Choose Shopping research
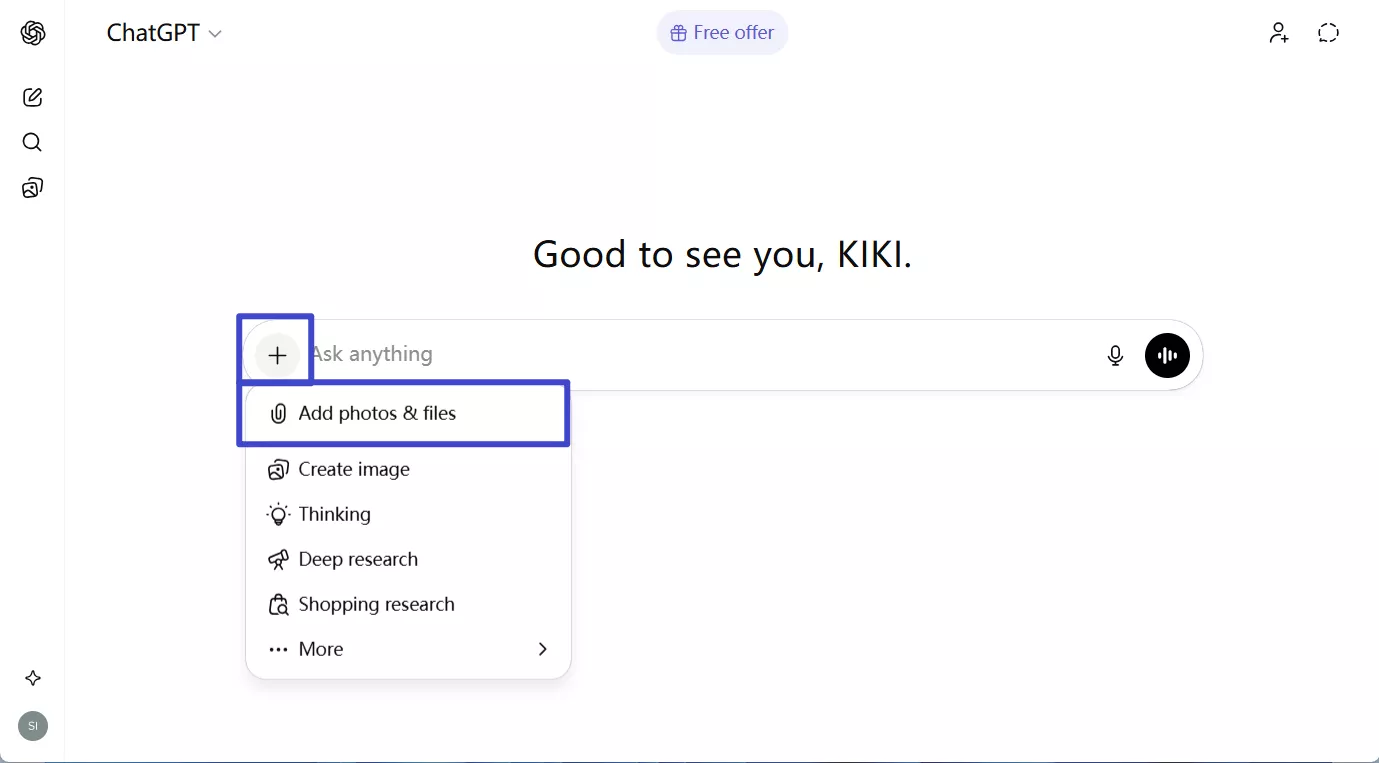Viewport: 1379px width, 763px height. [x=375, y=604]
